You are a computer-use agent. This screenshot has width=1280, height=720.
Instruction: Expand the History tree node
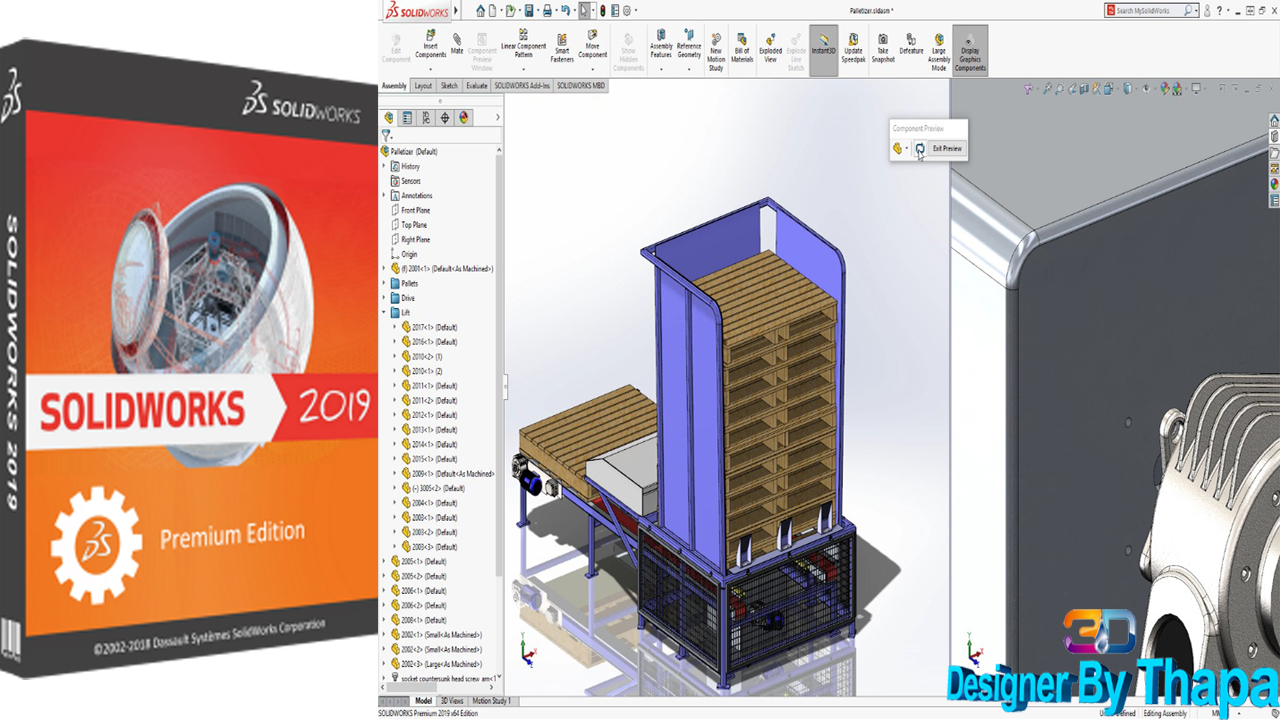tap(384, 167)
